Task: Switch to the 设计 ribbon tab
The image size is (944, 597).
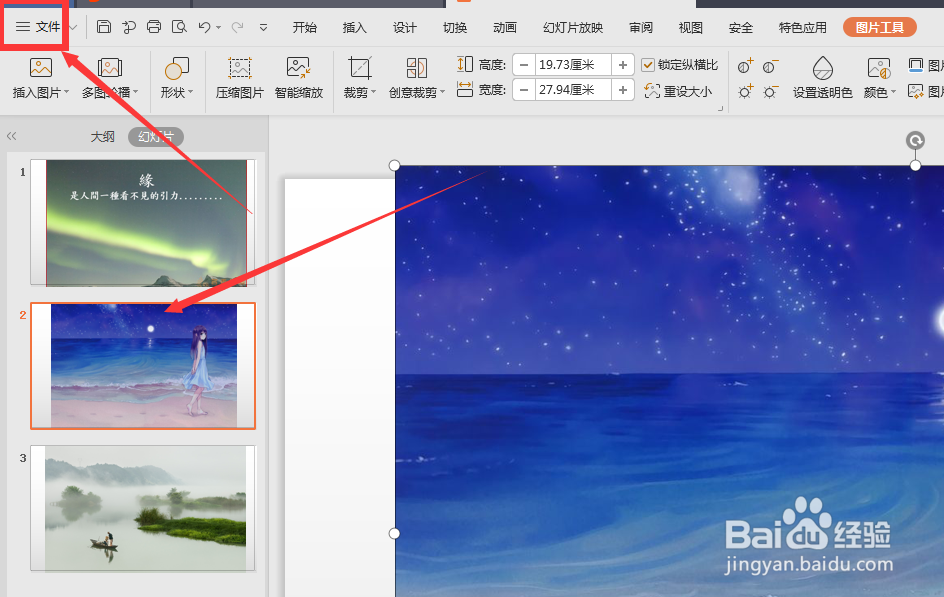Action: (405, 28)
